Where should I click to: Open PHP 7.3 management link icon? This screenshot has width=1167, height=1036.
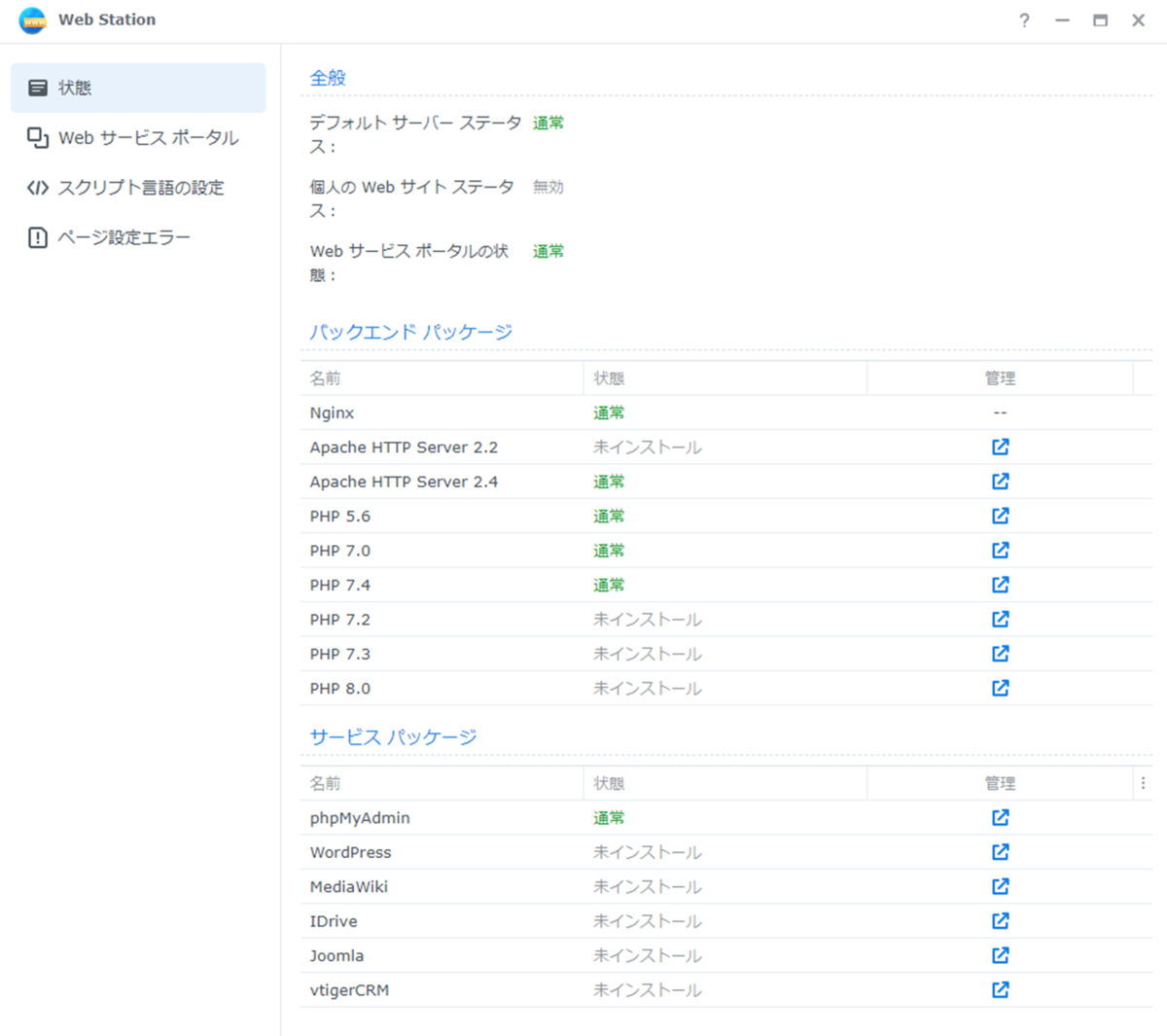point(1000,653)
